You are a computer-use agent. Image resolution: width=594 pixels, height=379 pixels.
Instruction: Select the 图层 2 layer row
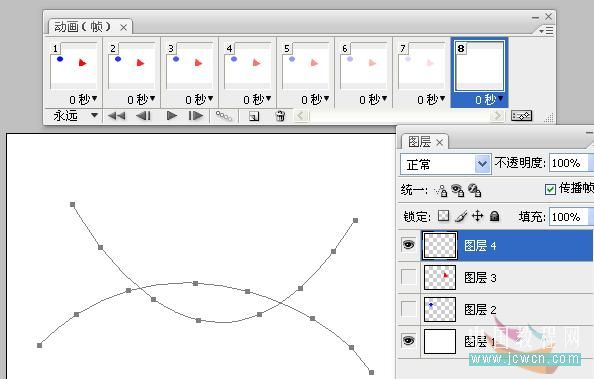496,309
